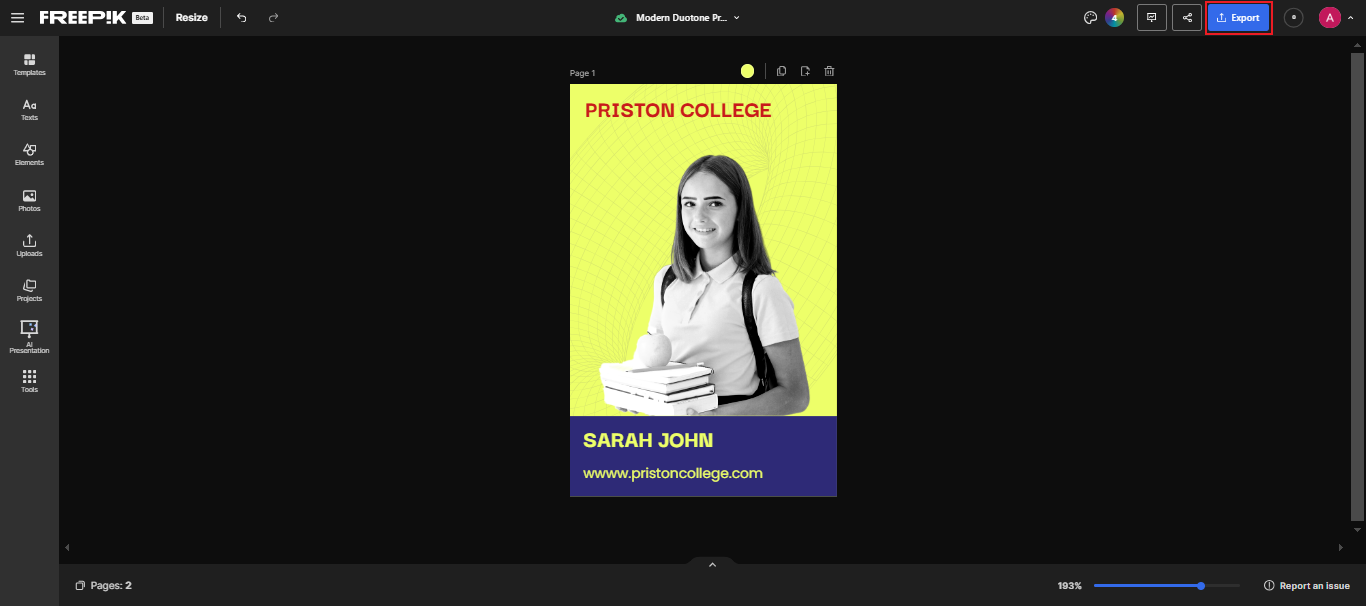Open the Projects panel
The height and width of the screenshot is (606, 1366).
(x=29, y=291)
